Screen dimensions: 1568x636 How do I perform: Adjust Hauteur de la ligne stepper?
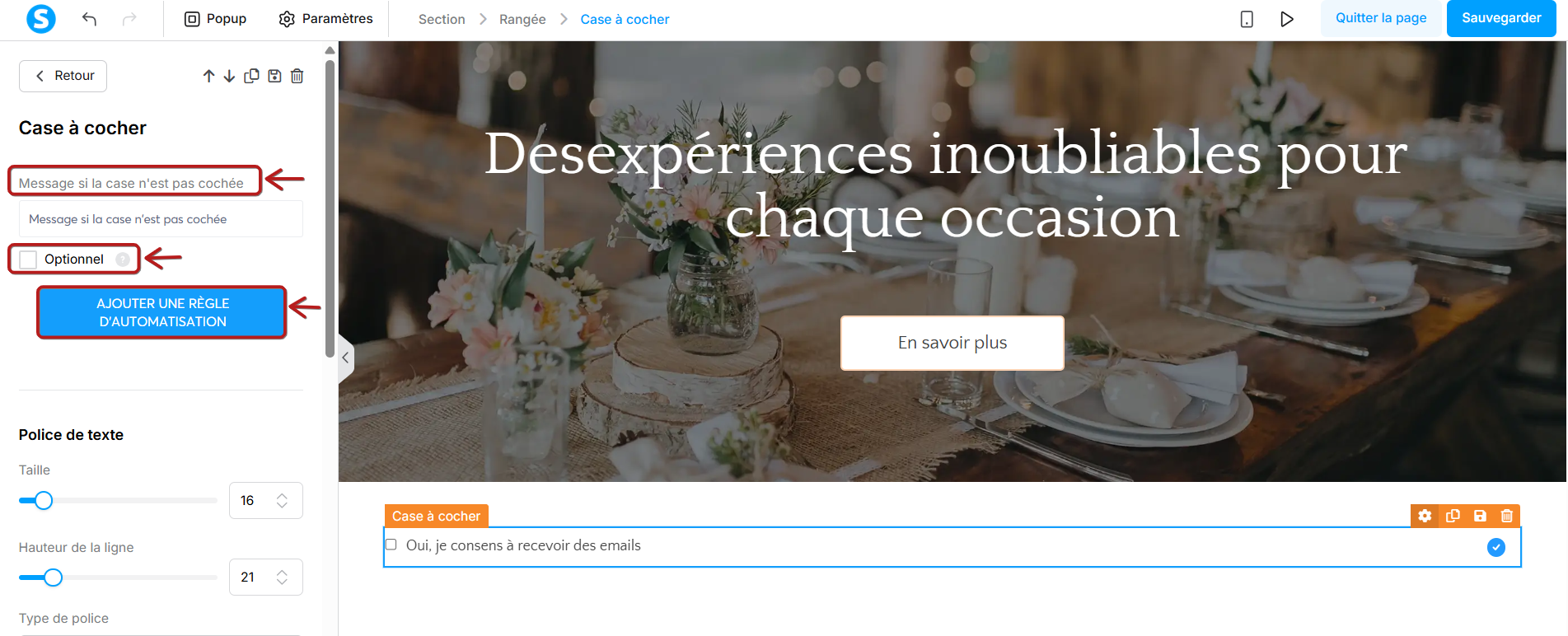click(x=282, y=578)
